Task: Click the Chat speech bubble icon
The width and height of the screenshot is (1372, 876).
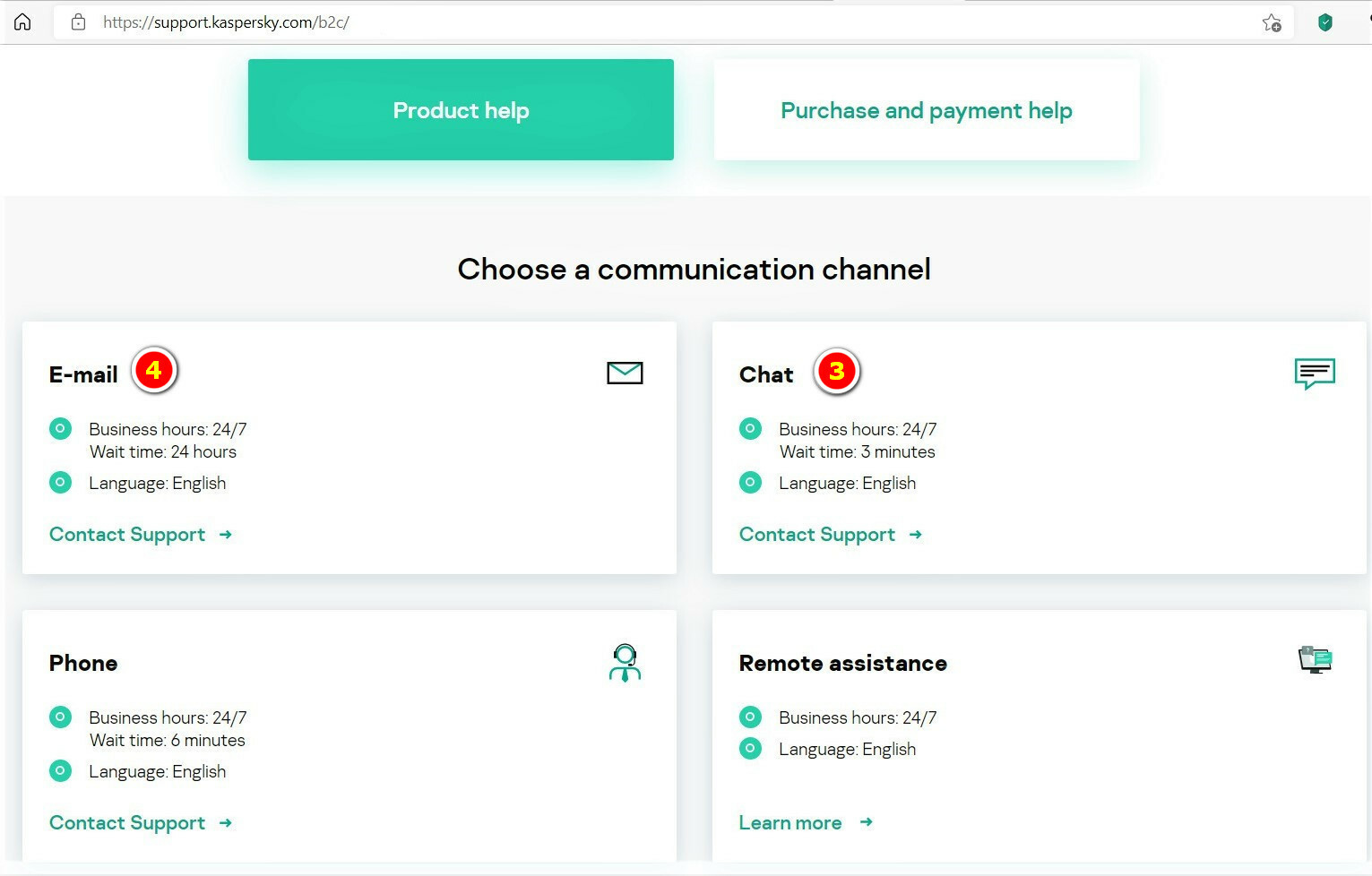Action: click(1315, 373)
